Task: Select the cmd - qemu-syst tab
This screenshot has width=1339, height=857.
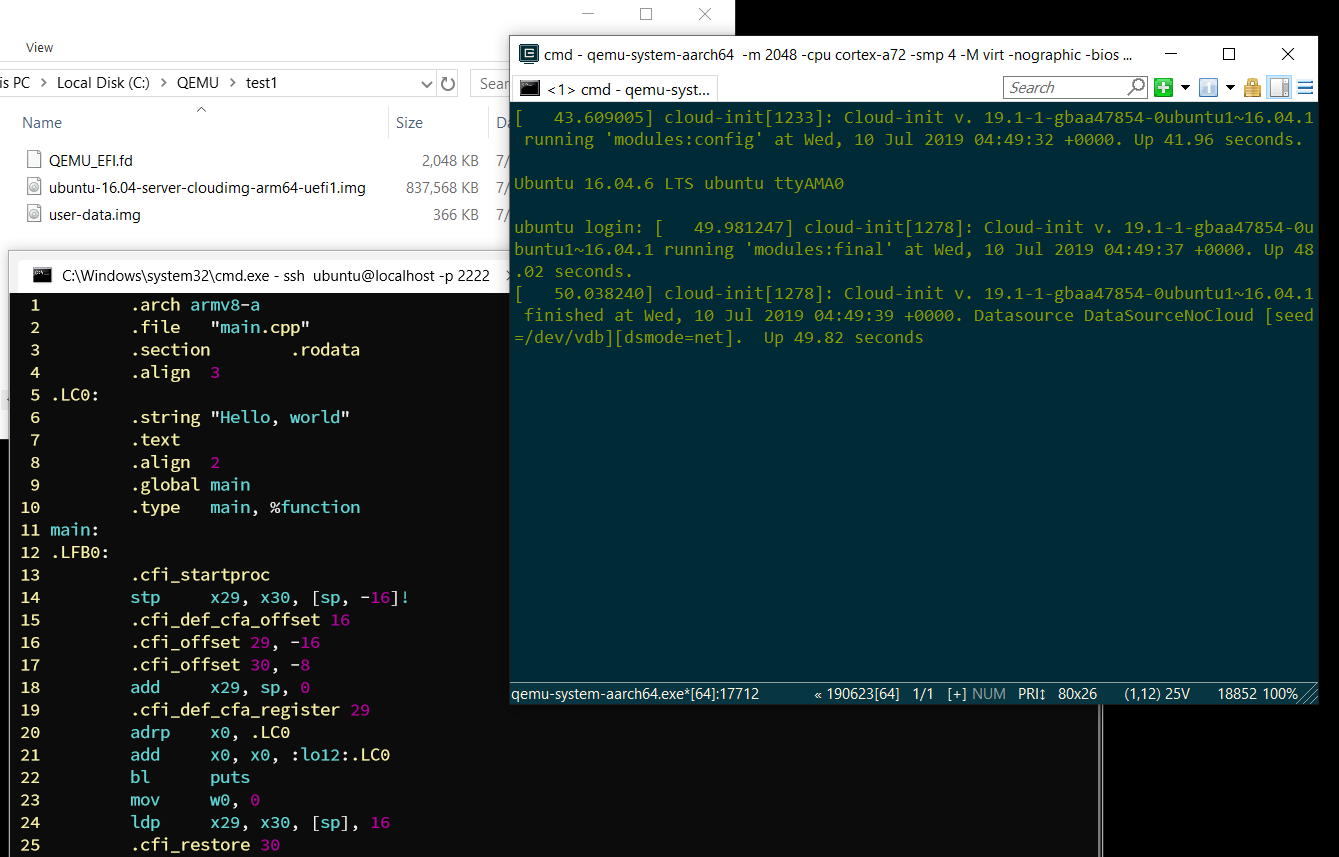Action: [x=620, y=88]
